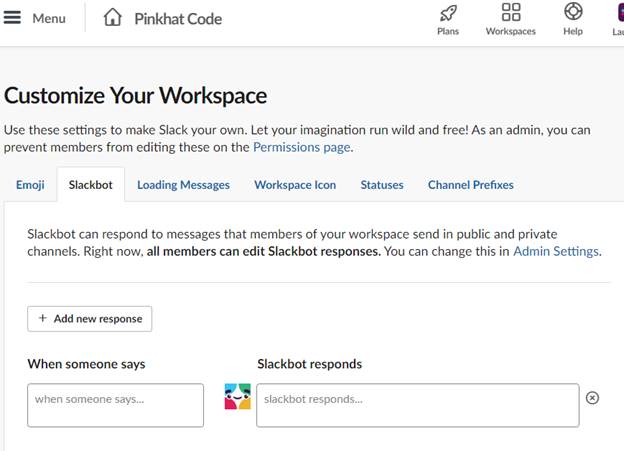Select the Slackbot tab
Screen dimensions: 624x451
point(91,185)
